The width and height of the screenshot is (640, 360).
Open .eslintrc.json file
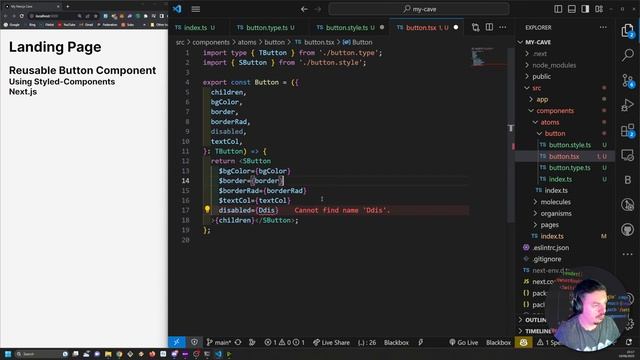(551, 247)
